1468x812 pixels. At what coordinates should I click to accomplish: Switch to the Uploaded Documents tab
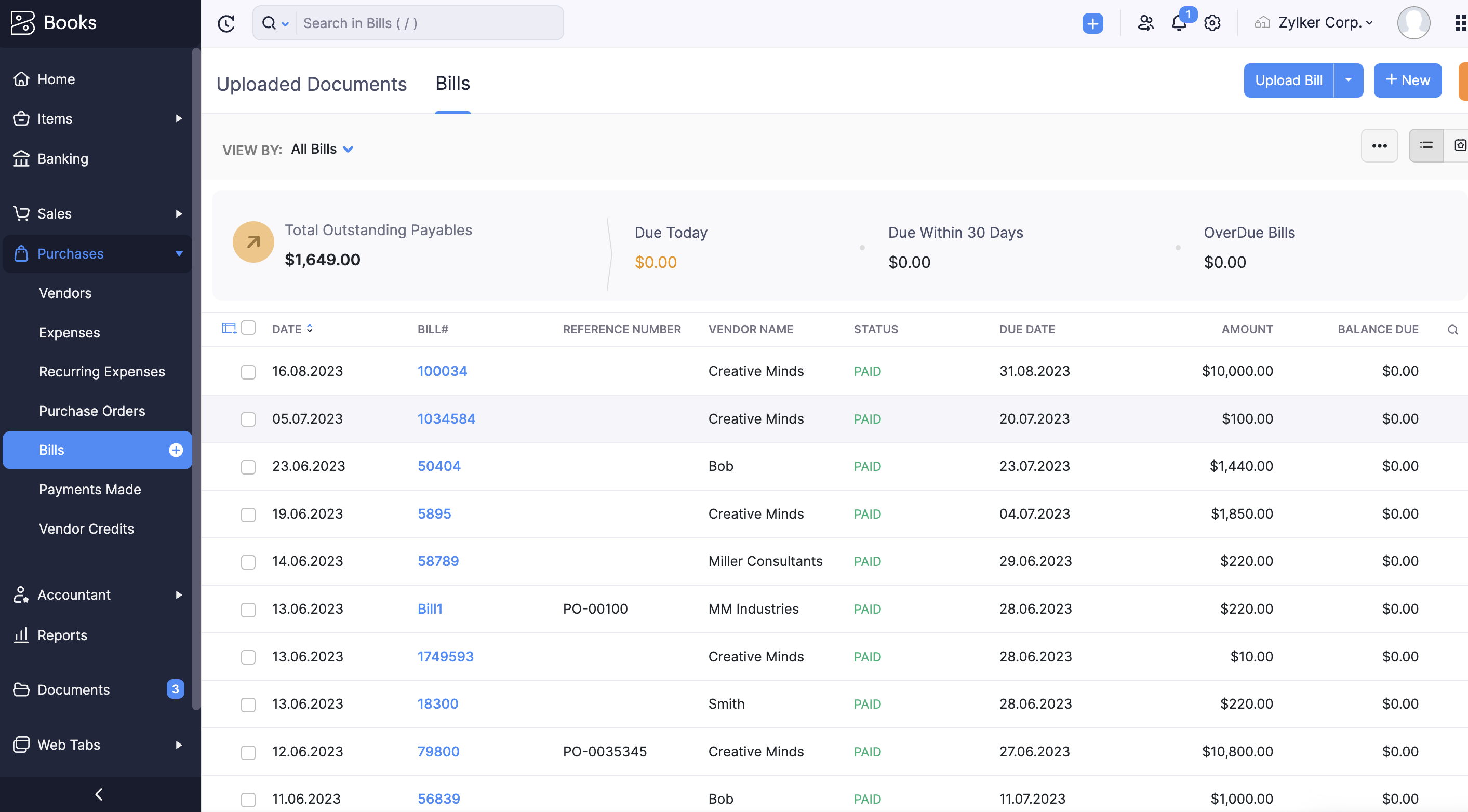[x=311, y=84]
